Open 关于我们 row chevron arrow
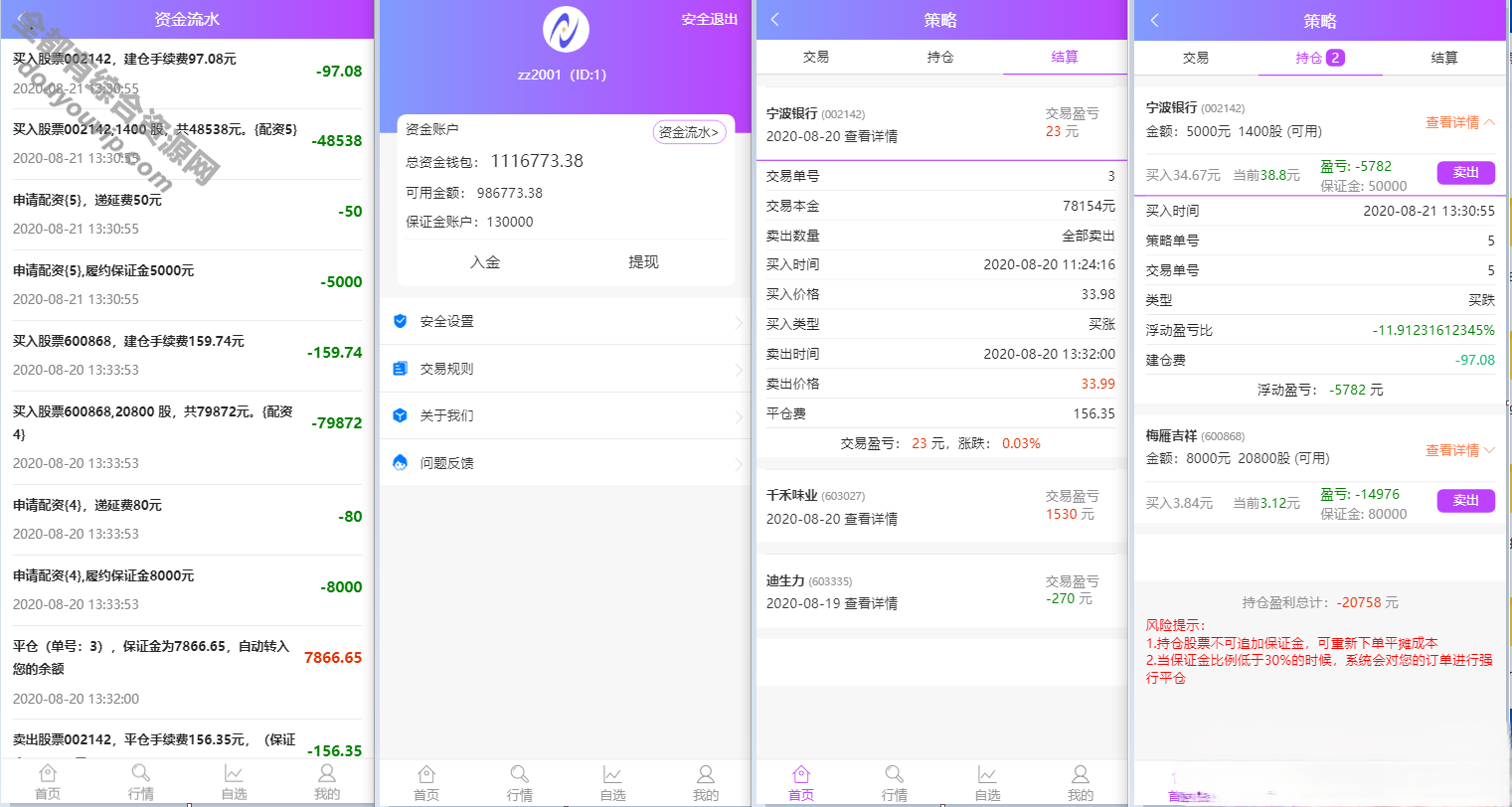Viewport: 1512px width, 807px height. pos(739,416)
